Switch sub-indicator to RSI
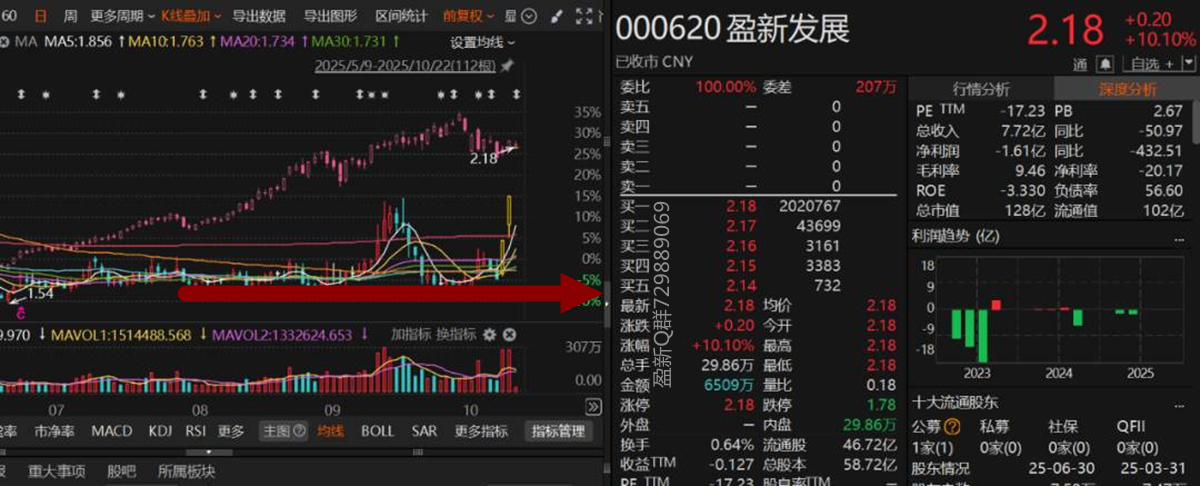This screenshot has width=1200, height=486. pos(196,431)
